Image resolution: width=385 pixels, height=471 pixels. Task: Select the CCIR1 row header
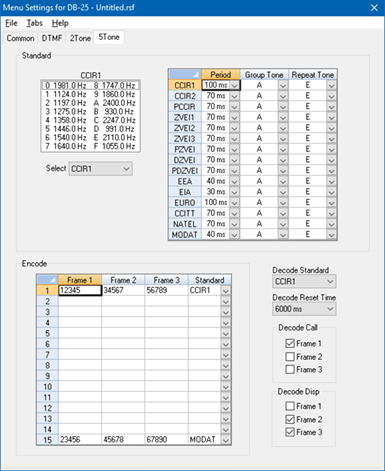point(185,85)
